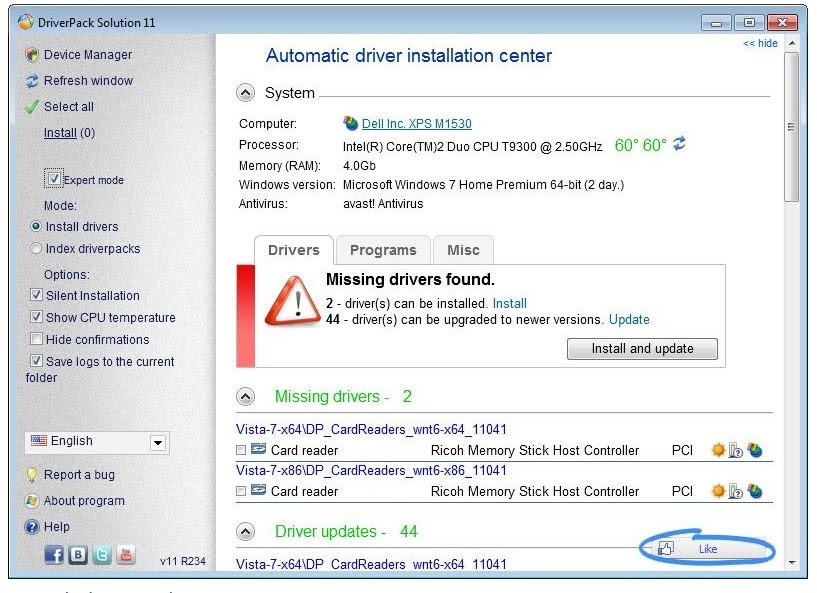
Task: Switch to the Programs tab
Action: pos(383,250)
